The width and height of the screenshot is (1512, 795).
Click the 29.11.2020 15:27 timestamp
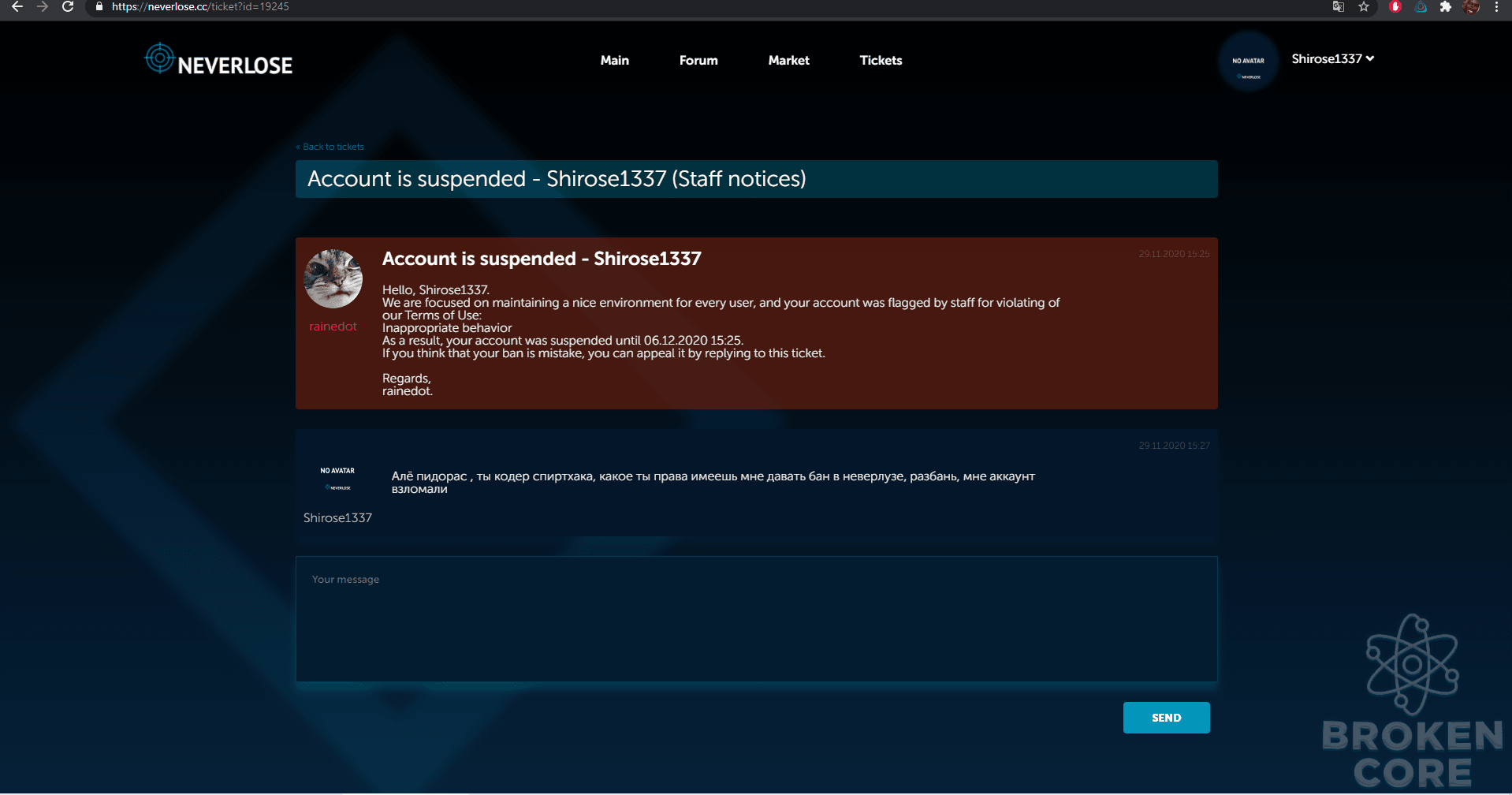(x=1174, y=446)
